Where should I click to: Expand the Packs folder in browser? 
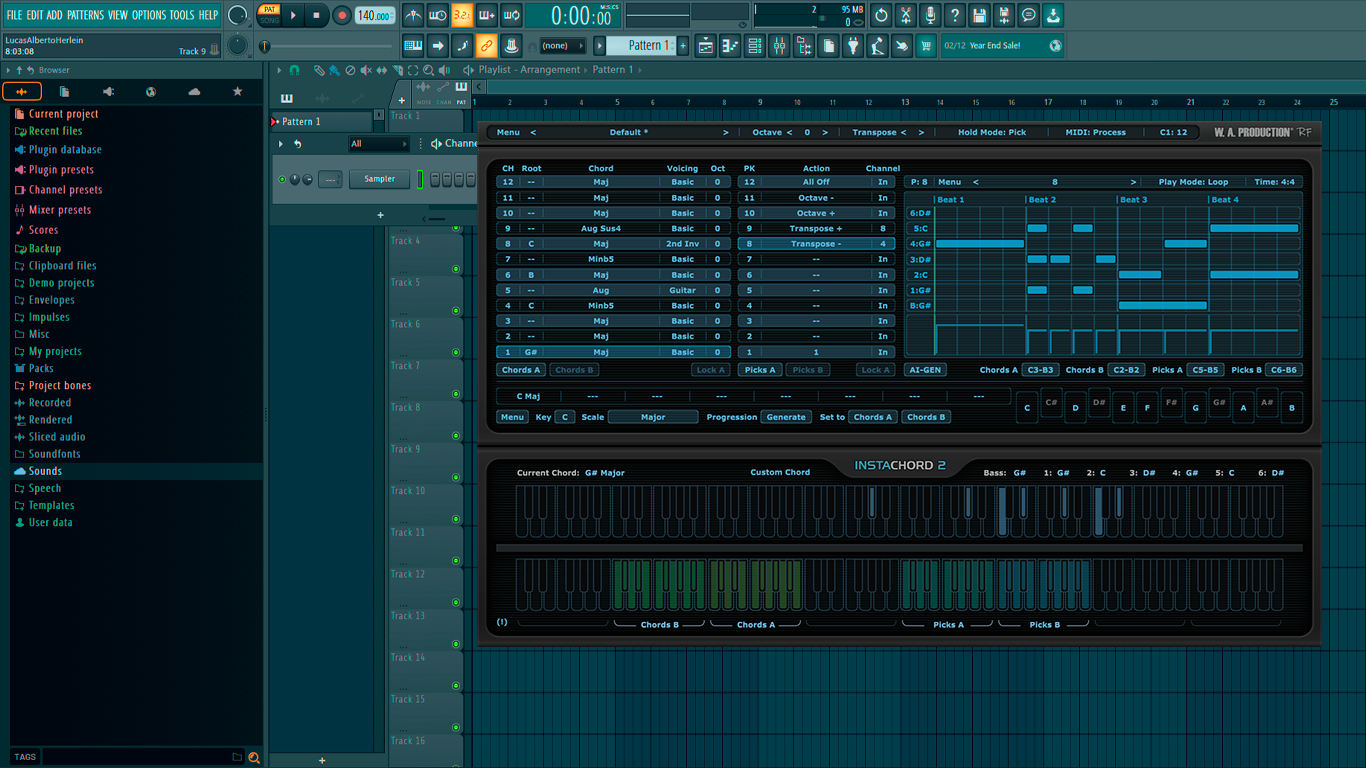(x=41, y=368)
